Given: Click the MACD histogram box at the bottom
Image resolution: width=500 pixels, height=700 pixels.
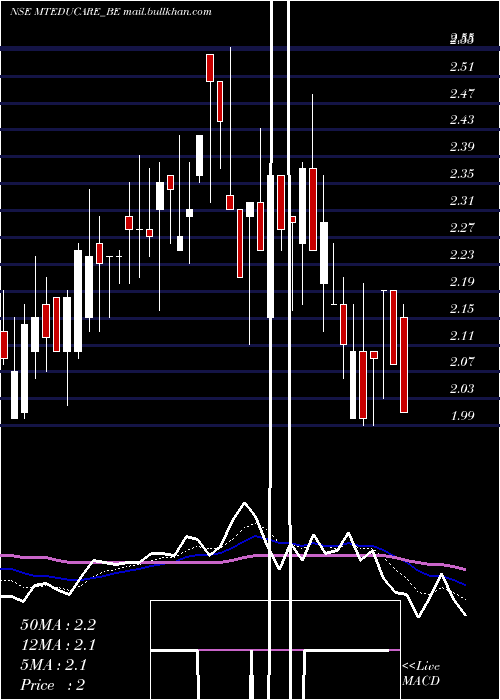Looking at the screenshot, I should click(275, 650).
